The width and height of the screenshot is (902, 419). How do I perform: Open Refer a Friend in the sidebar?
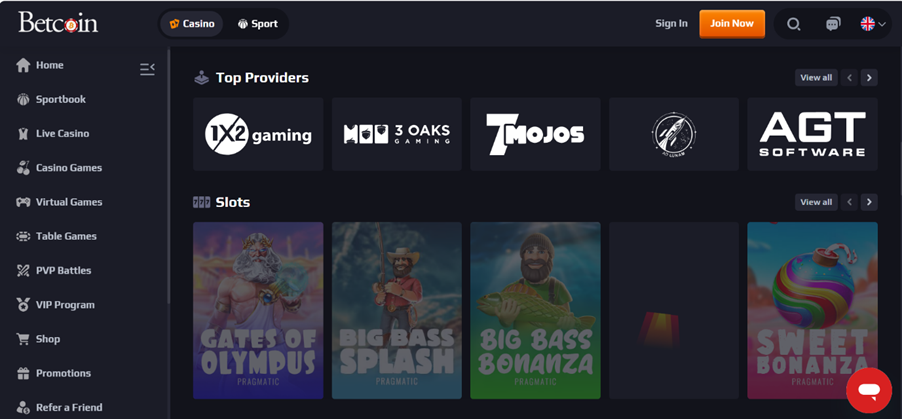[69, 407]
